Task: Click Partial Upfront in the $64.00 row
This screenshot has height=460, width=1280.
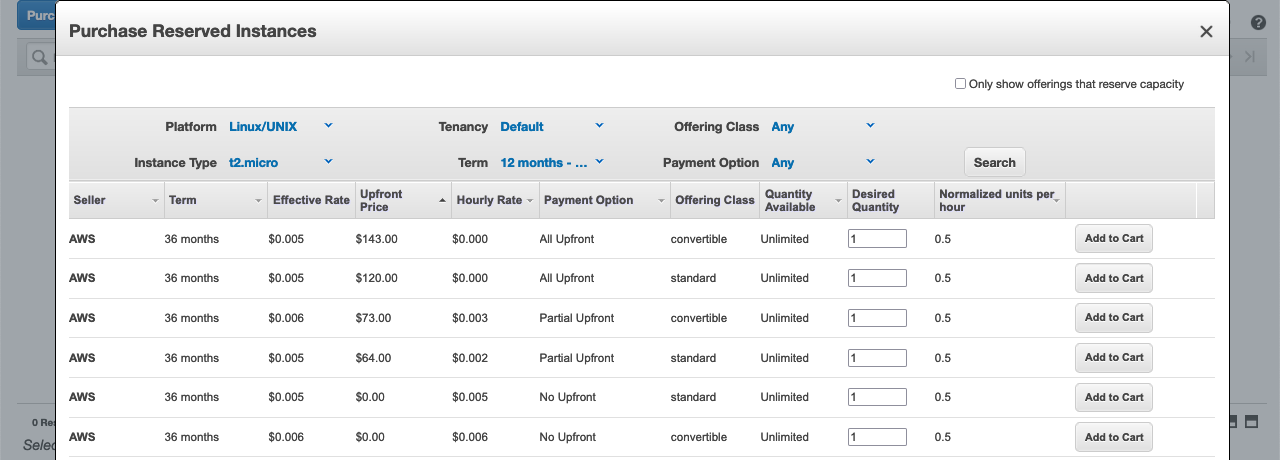Action: 577,358
